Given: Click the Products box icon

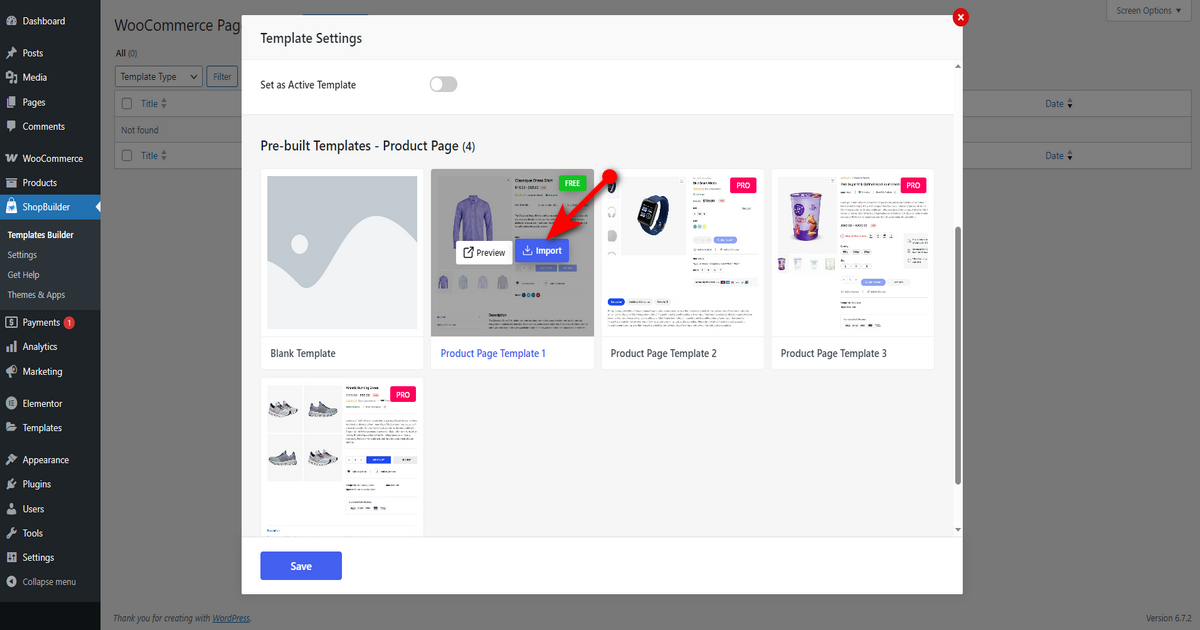Looking at the screenshot, I should click(x=11, y=183).
